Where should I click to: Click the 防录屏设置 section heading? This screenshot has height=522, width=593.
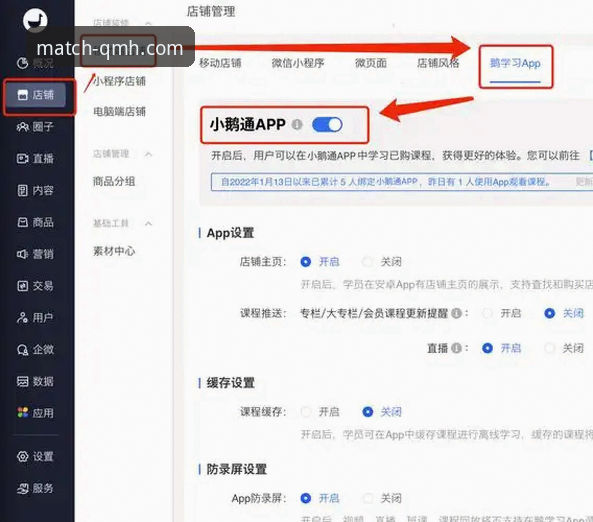[237, 469]
